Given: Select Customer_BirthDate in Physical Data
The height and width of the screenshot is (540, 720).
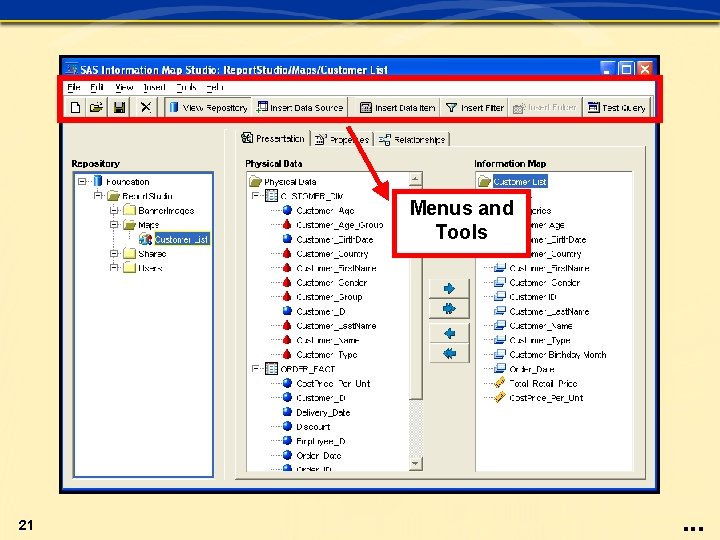Looking at the screenshot, I should coord(334,240).
